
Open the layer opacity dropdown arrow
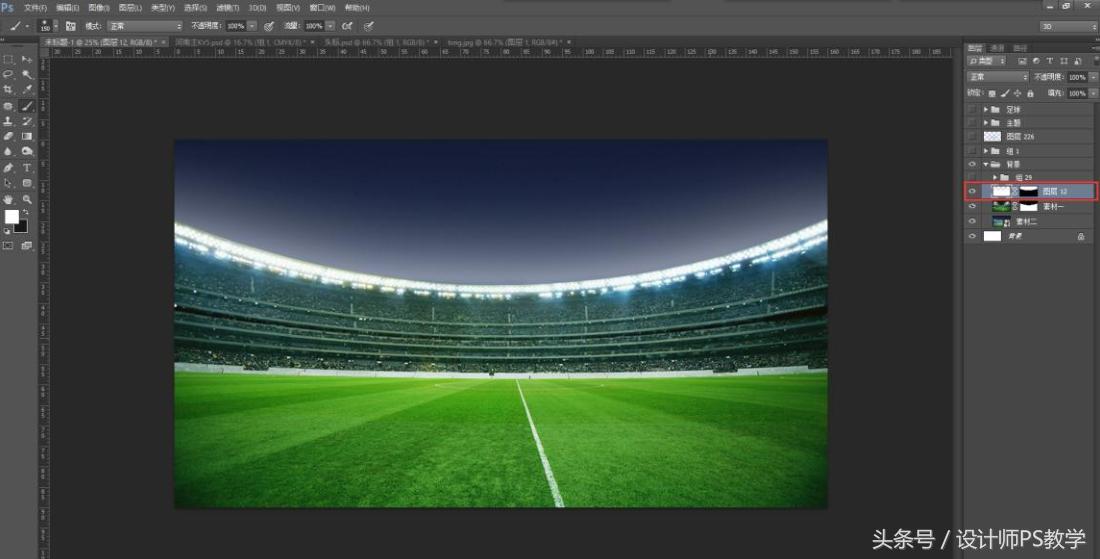click(x=1093, y=77)
